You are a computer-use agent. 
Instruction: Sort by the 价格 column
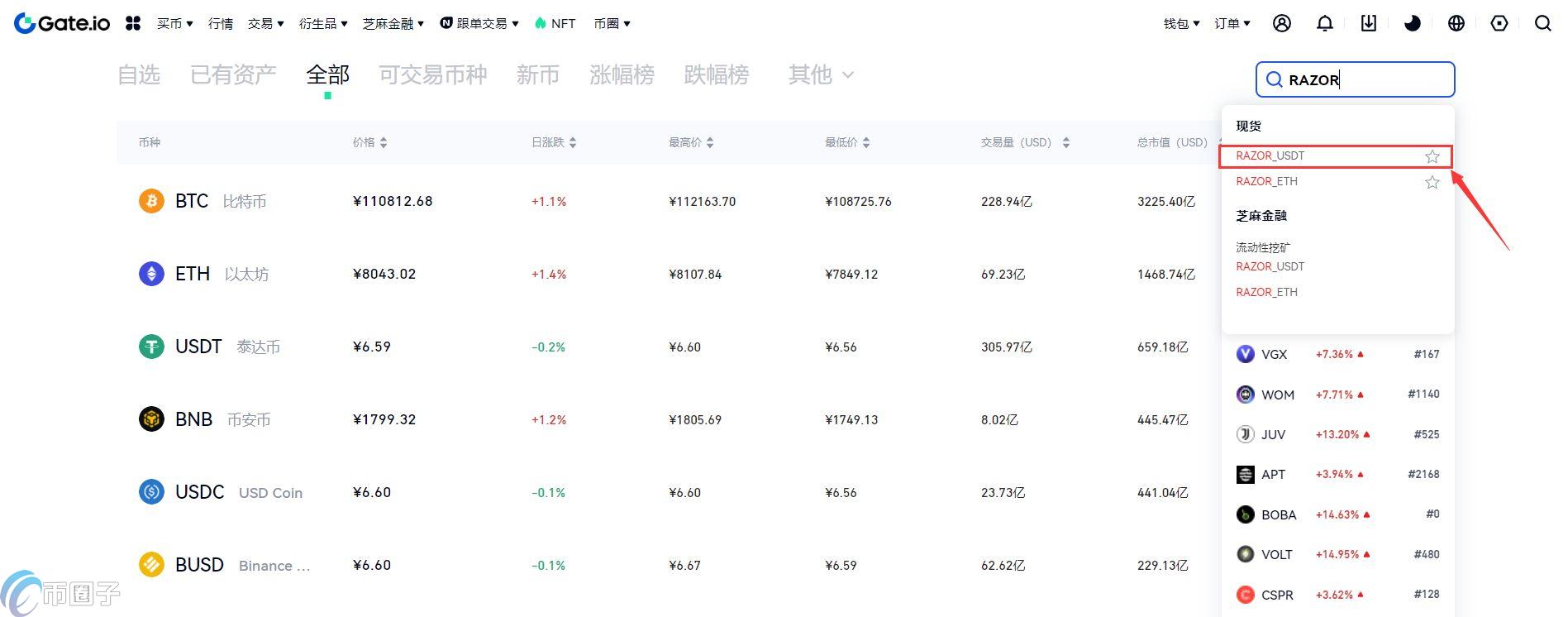[370, 142]
